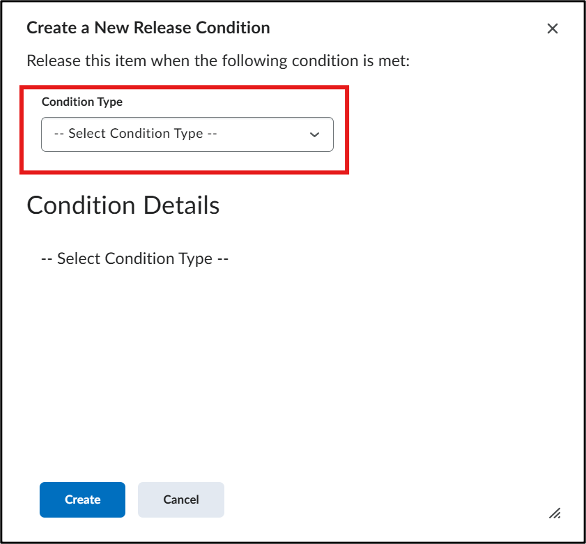Select the -- Select Condition Type -- combo box text
The height and width of the screenshot is (544, 586).
coord(136,133)
